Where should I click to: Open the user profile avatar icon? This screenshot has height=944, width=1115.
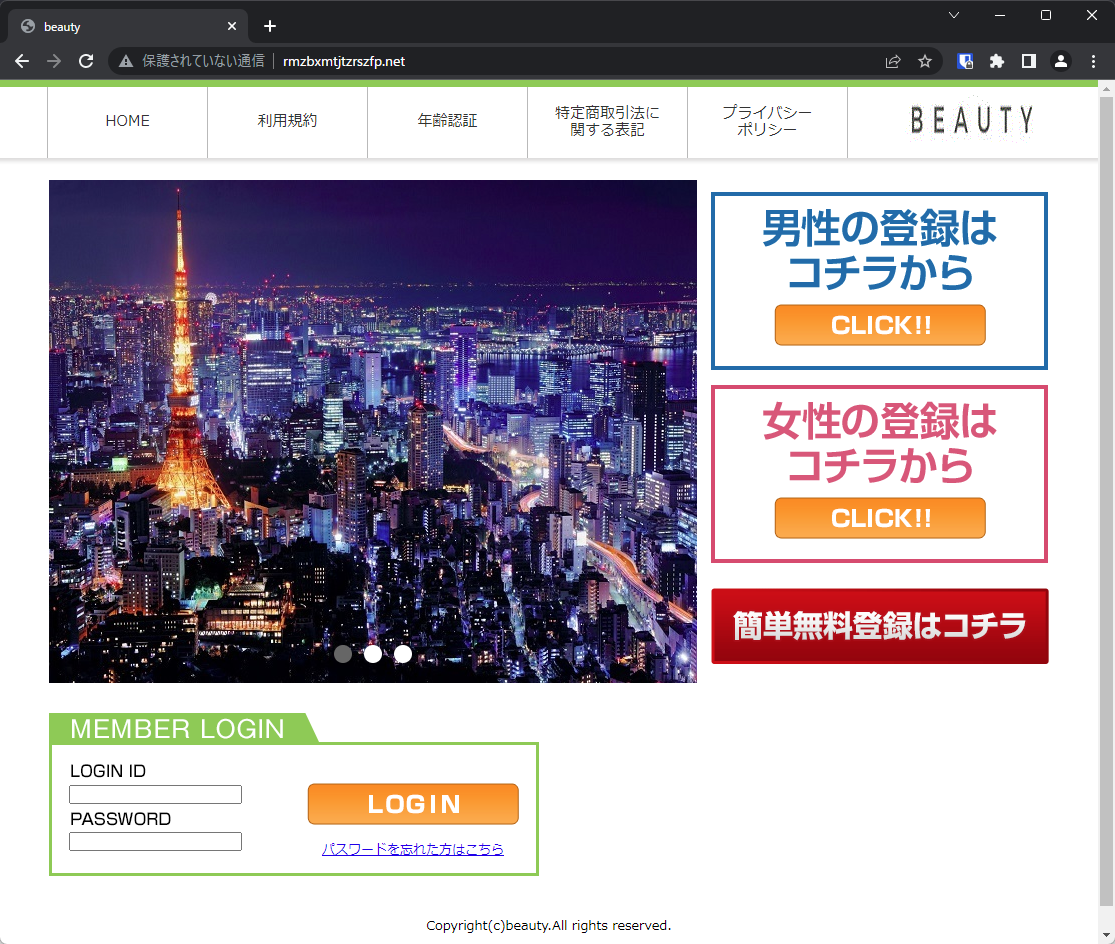tap(1061, 61)
